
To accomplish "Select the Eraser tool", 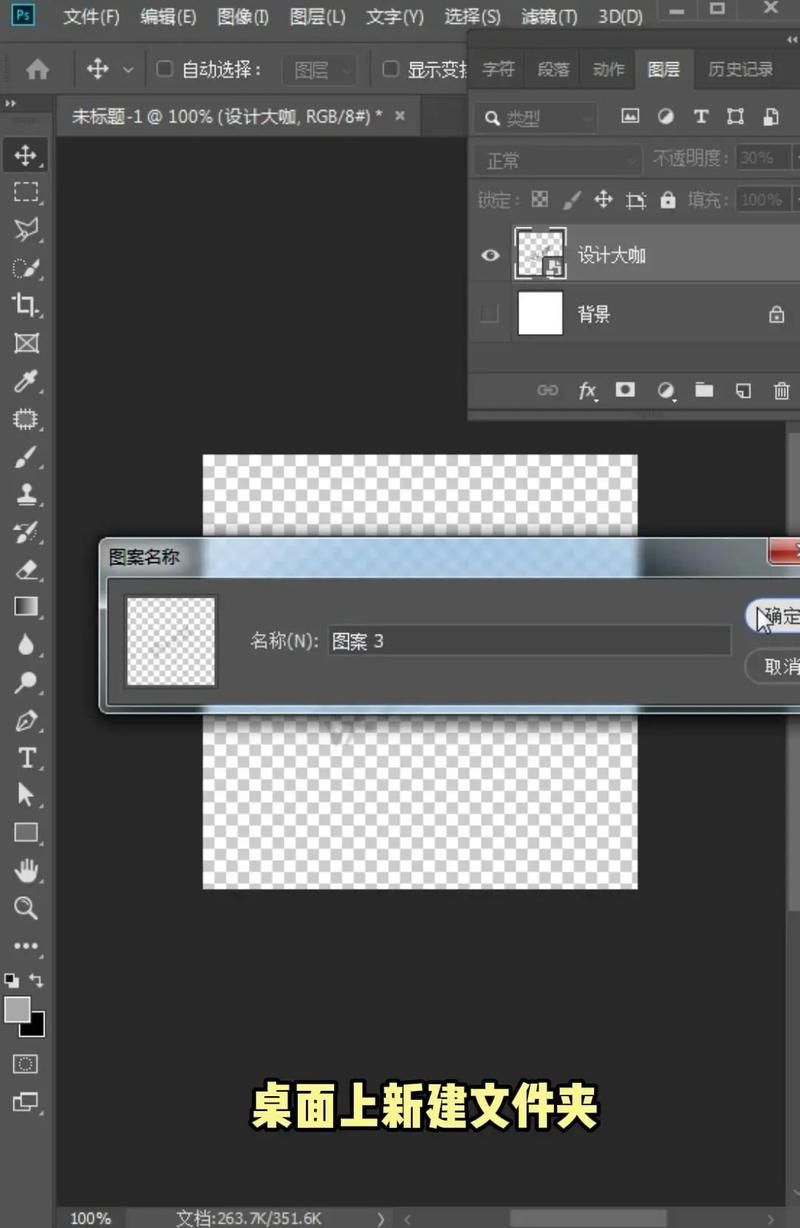I will pos(26,570).
